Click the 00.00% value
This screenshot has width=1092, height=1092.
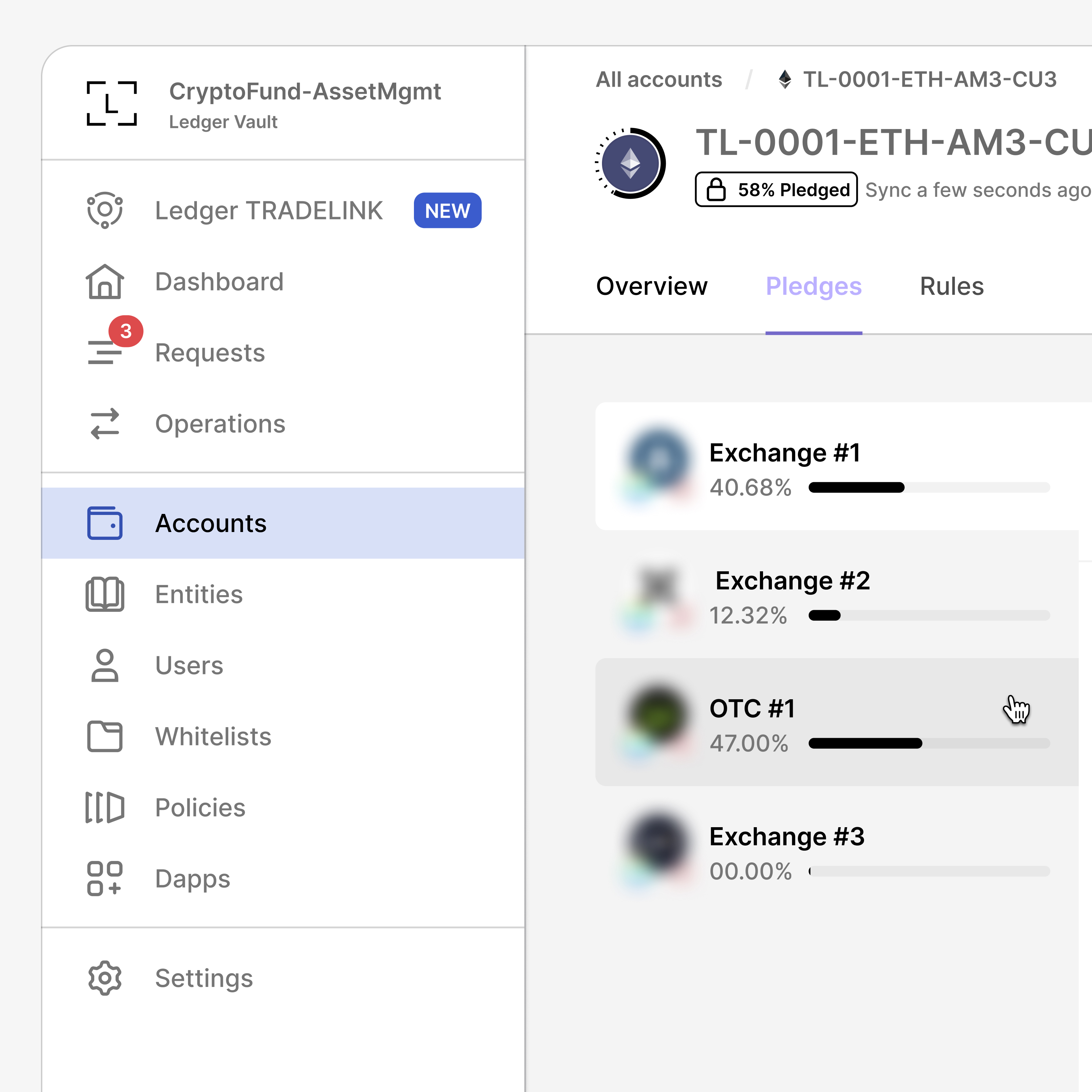[x=751, y=871]
